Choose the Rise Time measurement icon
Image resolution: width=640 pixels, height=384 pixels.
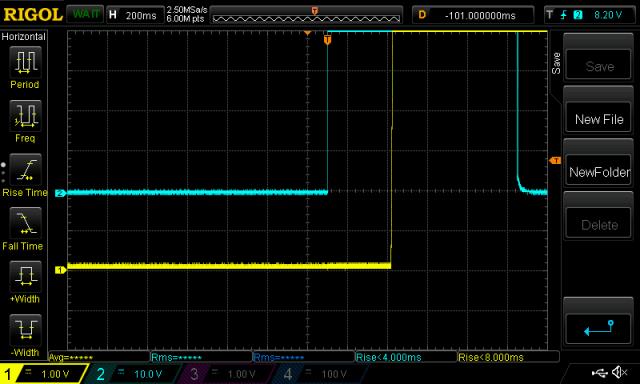(25, 170)
